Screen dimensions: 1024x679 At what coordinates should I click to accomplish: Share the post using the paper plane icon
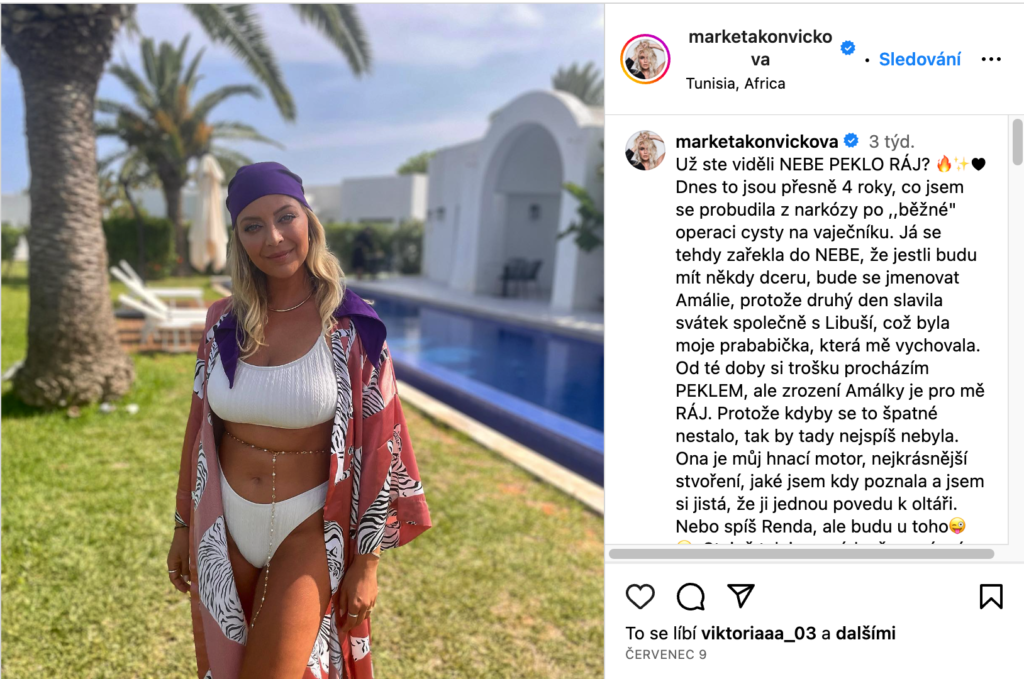[x=741, y=595]
